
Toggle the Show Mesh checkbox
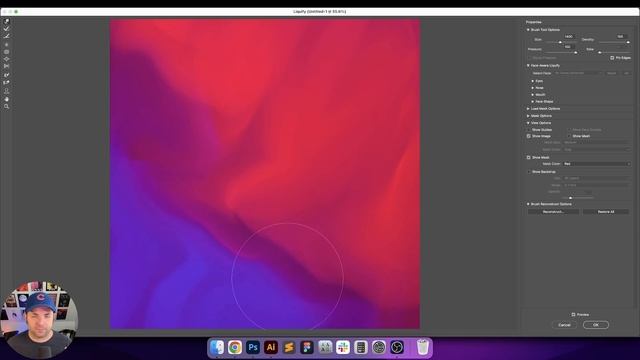pyautogui.click(x=569, y=136)
